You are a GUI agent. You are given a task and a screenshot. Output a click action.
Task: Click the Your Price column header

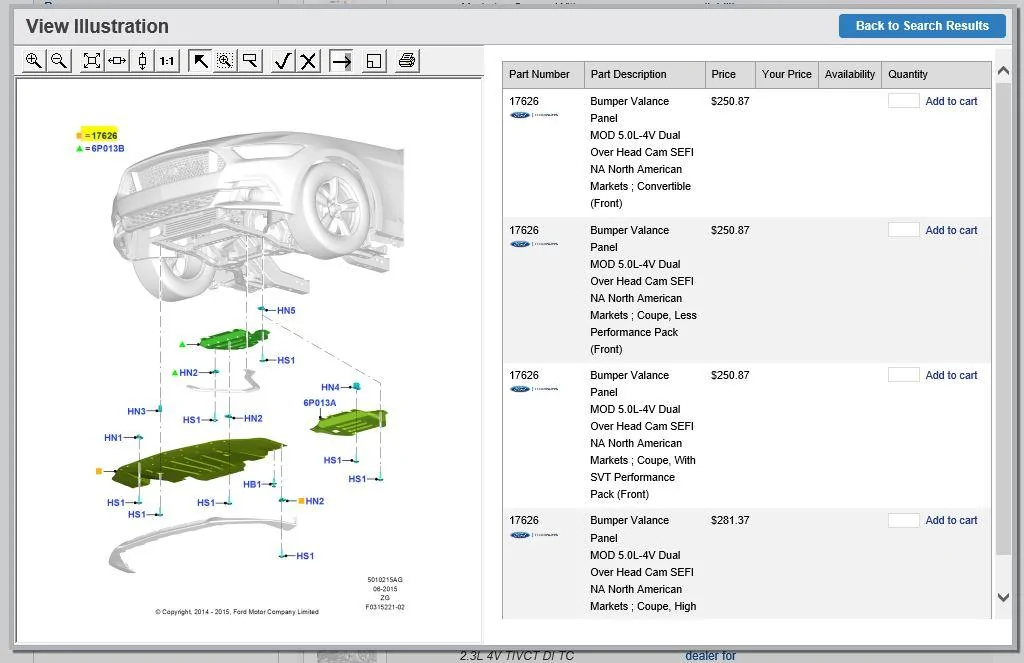coord(786,74)
